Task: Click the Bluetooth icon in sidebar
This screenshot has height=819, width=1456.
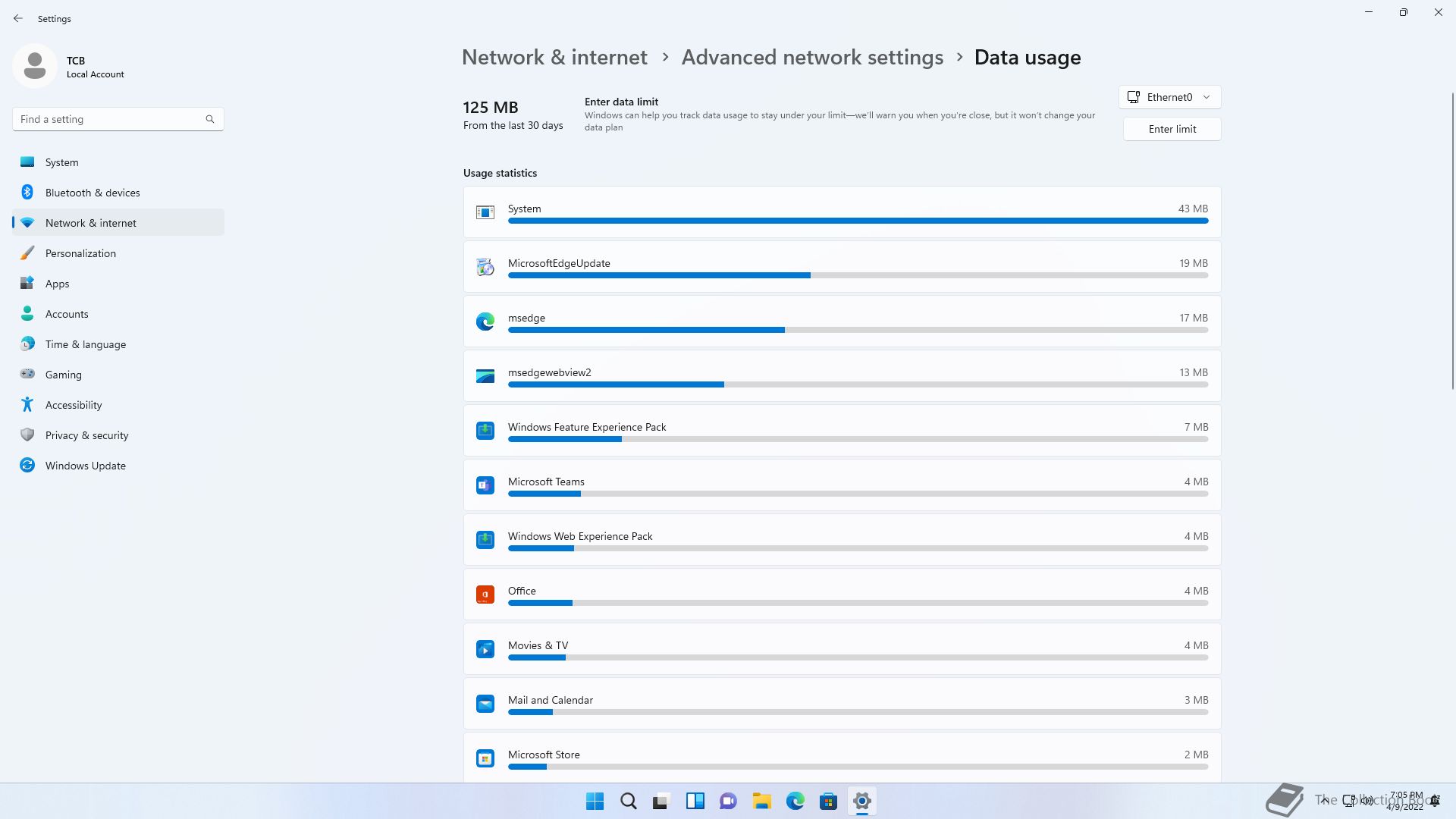Action: [x=27, y=192]
